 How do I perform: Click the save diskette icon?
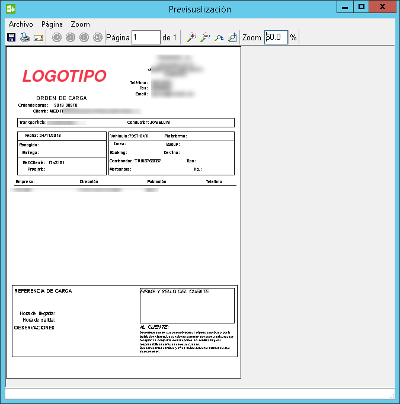pyautogui.click(x=11, y=37)
